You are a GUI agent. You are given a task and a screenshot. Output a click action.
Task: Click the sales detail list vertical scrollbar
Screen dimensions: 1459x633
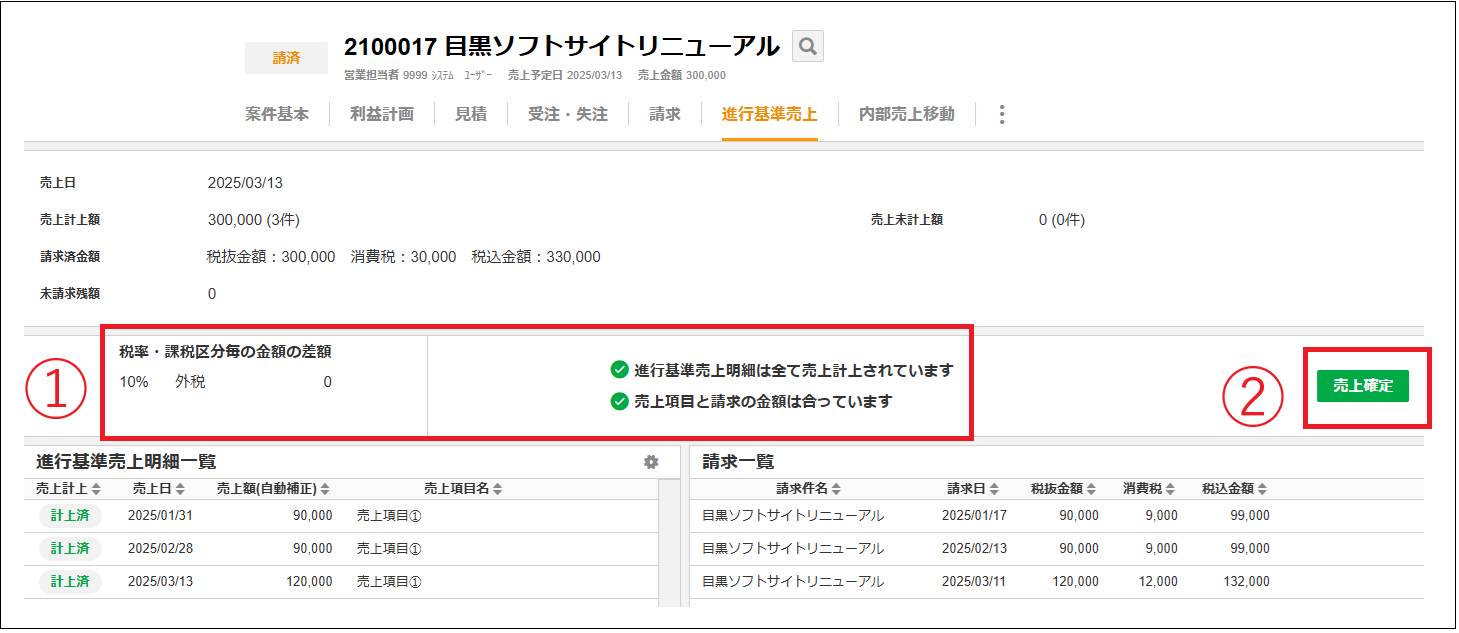click(x=668, y=540)
